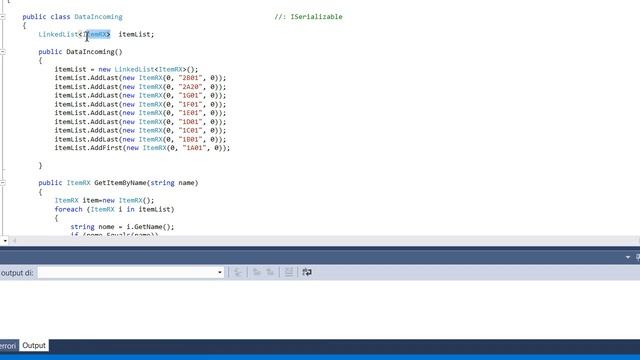Click the "2A20" string literal
The width and height of the screenshot is (640, 360).
(191, 87)
